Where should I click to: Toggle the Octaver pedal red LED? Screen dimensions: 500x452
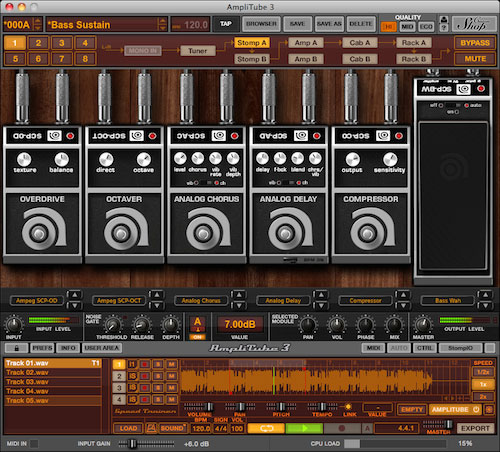click(x=152, y=136)
